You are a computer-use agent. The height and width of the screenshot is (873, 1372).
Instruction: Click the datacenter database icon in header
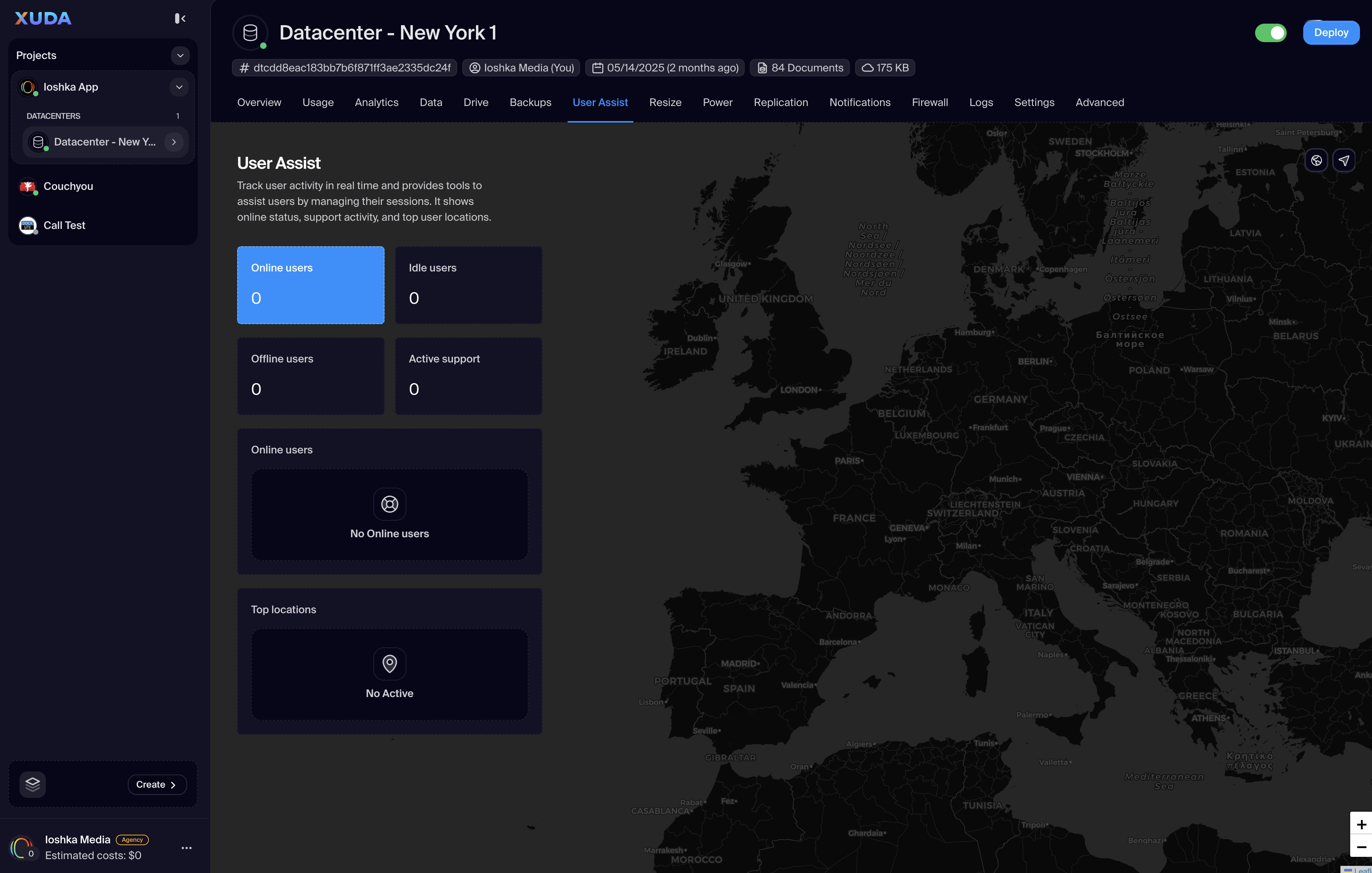250,33
